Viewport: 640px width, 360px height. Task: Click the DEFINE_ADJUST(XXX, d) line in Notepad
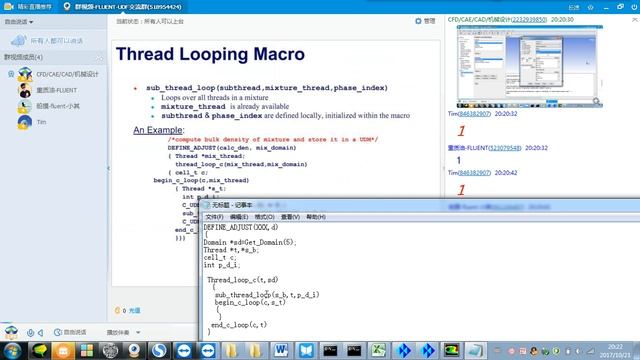[x=241, y=227]
